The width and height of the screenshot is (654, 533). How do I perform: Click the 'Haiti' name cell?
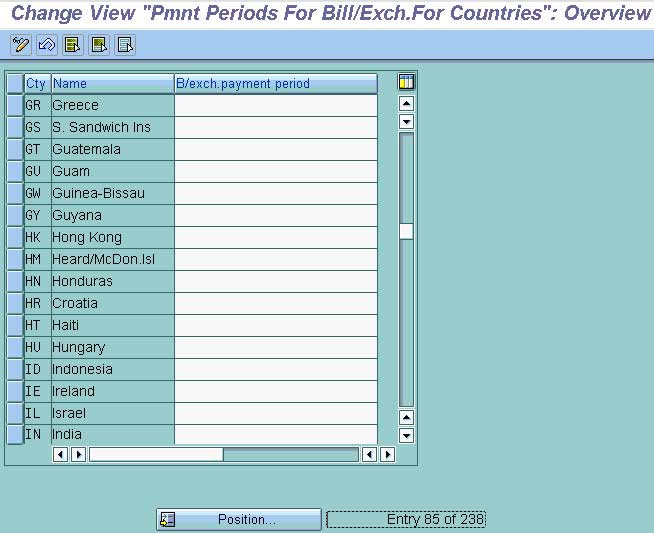pyautogui.click(x=113, y=325)
